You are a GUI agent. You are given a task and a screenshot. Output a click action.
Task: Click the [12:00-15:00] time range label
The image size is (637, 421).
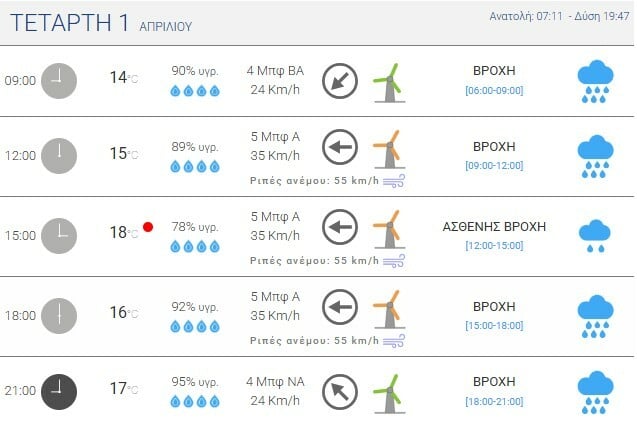coord(494,246)
